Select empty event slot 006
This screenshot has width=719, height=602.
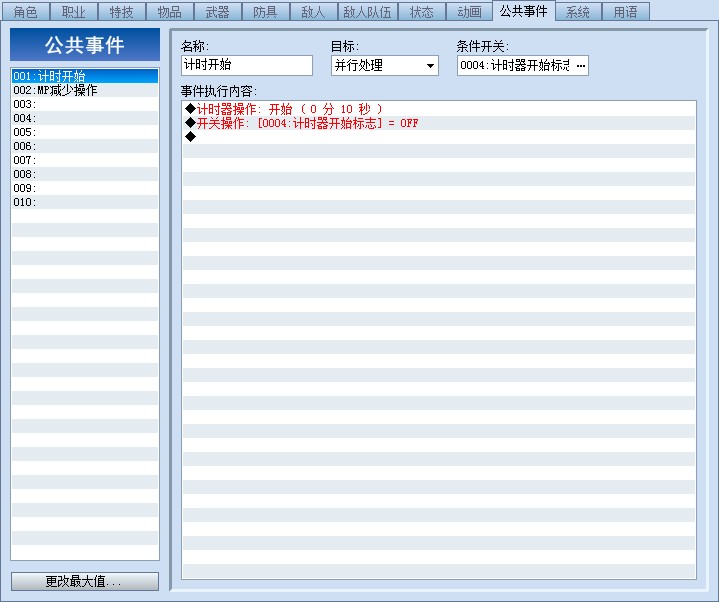(x=85, y=146)
